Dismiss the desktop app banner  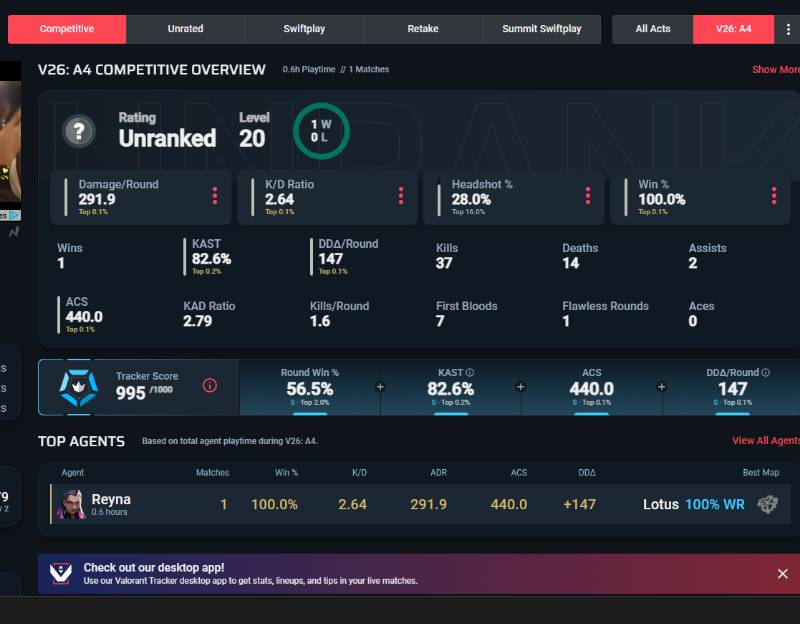(783, 574)
